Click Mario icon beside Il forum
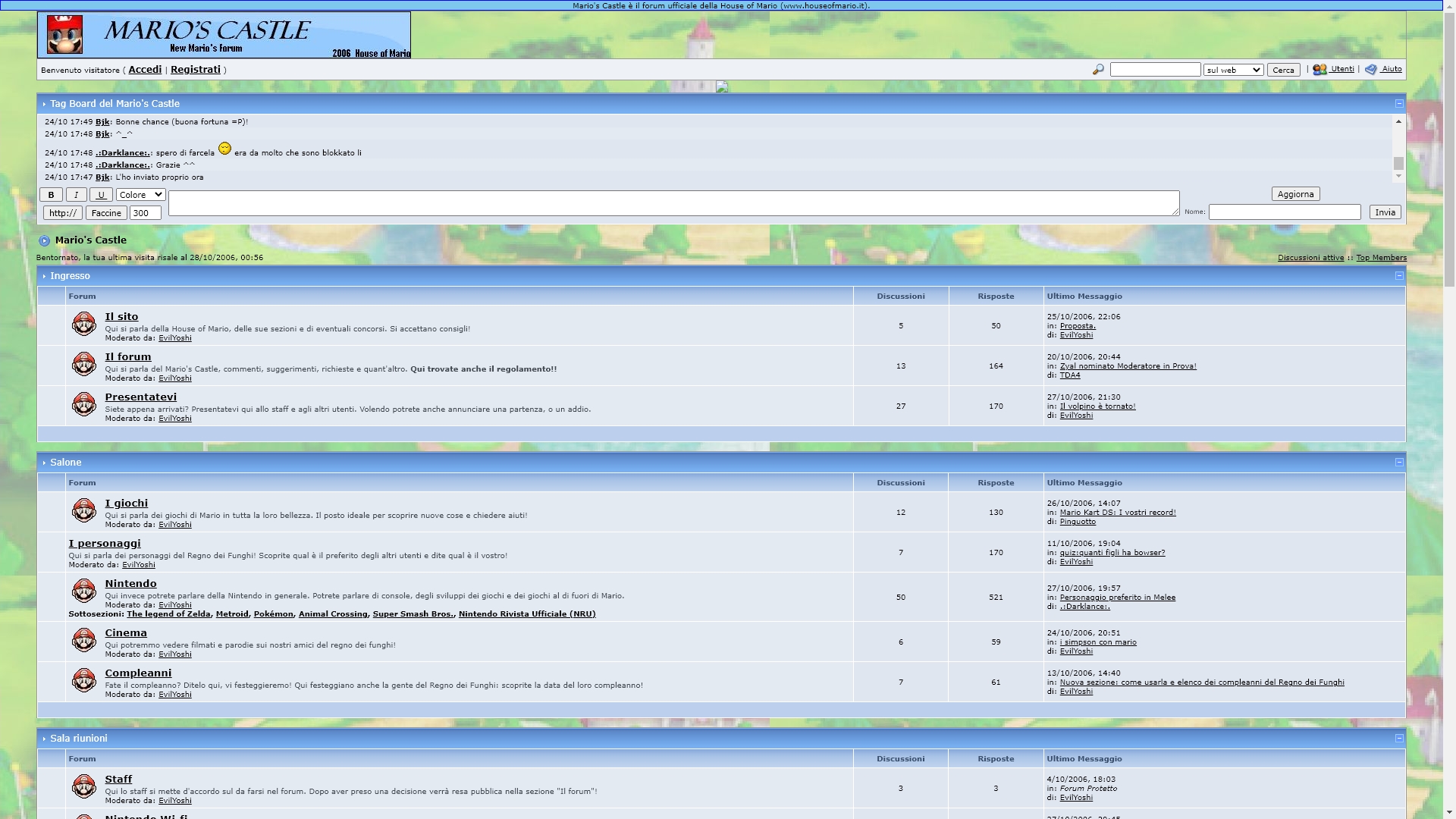Viewport: 1456px width, 819px height. tap(83, 365)
